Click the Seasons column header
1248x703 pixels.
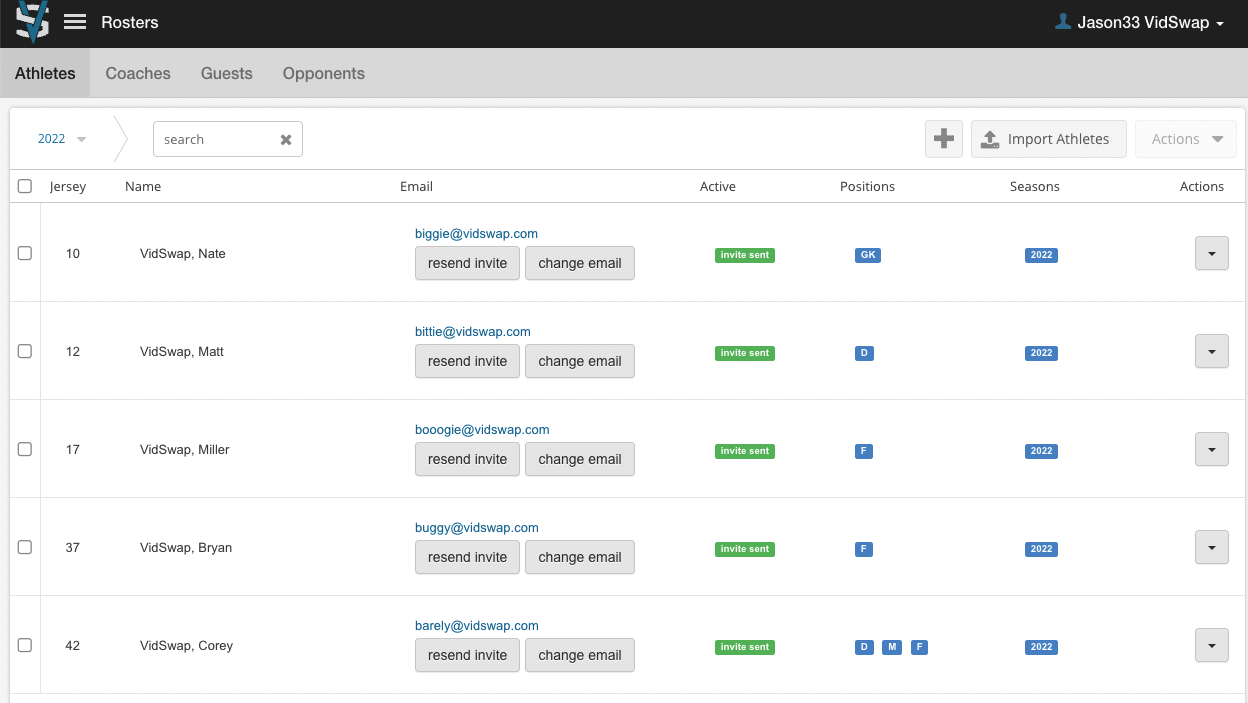1035,186
